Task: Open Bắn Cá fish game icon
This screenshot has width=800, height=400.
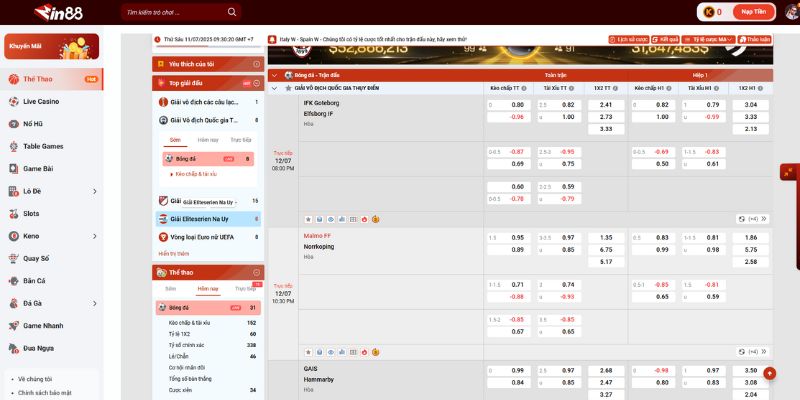Action: coord(14,280)
